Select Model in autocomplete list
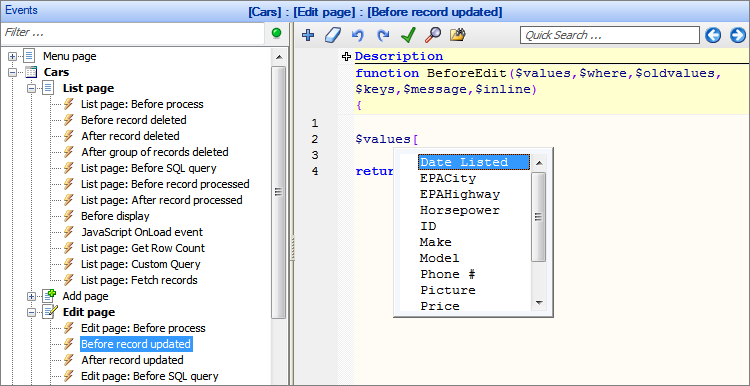Viewport: 750px width, 386px height. pyautogui.click(x=440, y=258)
